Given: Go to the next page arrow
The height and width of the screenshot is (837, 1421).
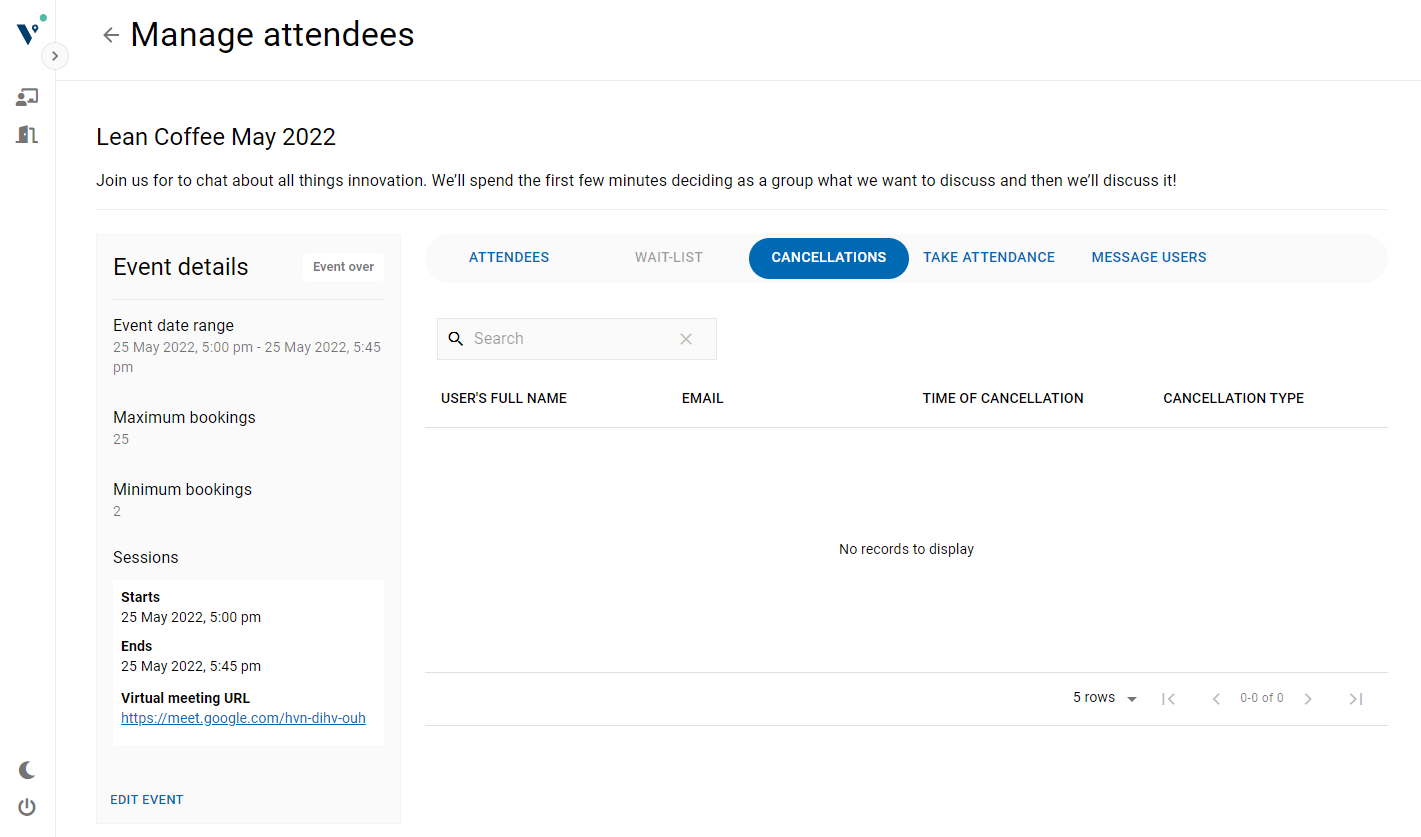Looking at the screenshot, I should point(1308,699).
